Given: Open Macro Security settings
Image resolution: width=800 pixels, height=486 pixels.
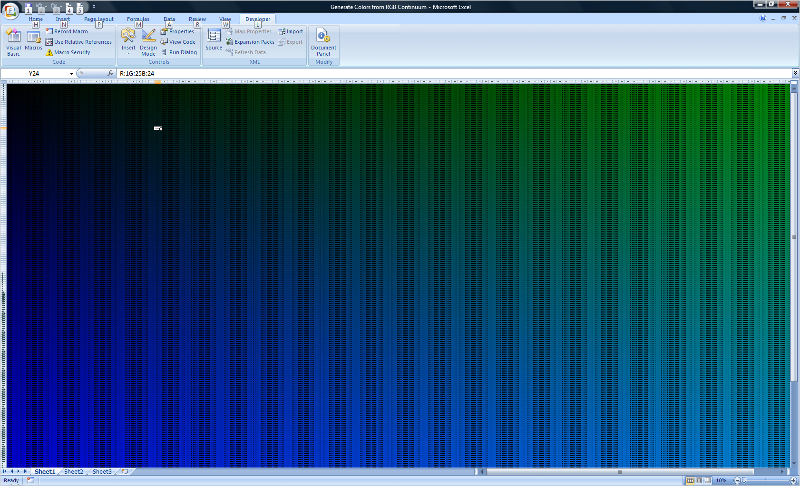Looking at the screenshot, I should click(68, 52).
